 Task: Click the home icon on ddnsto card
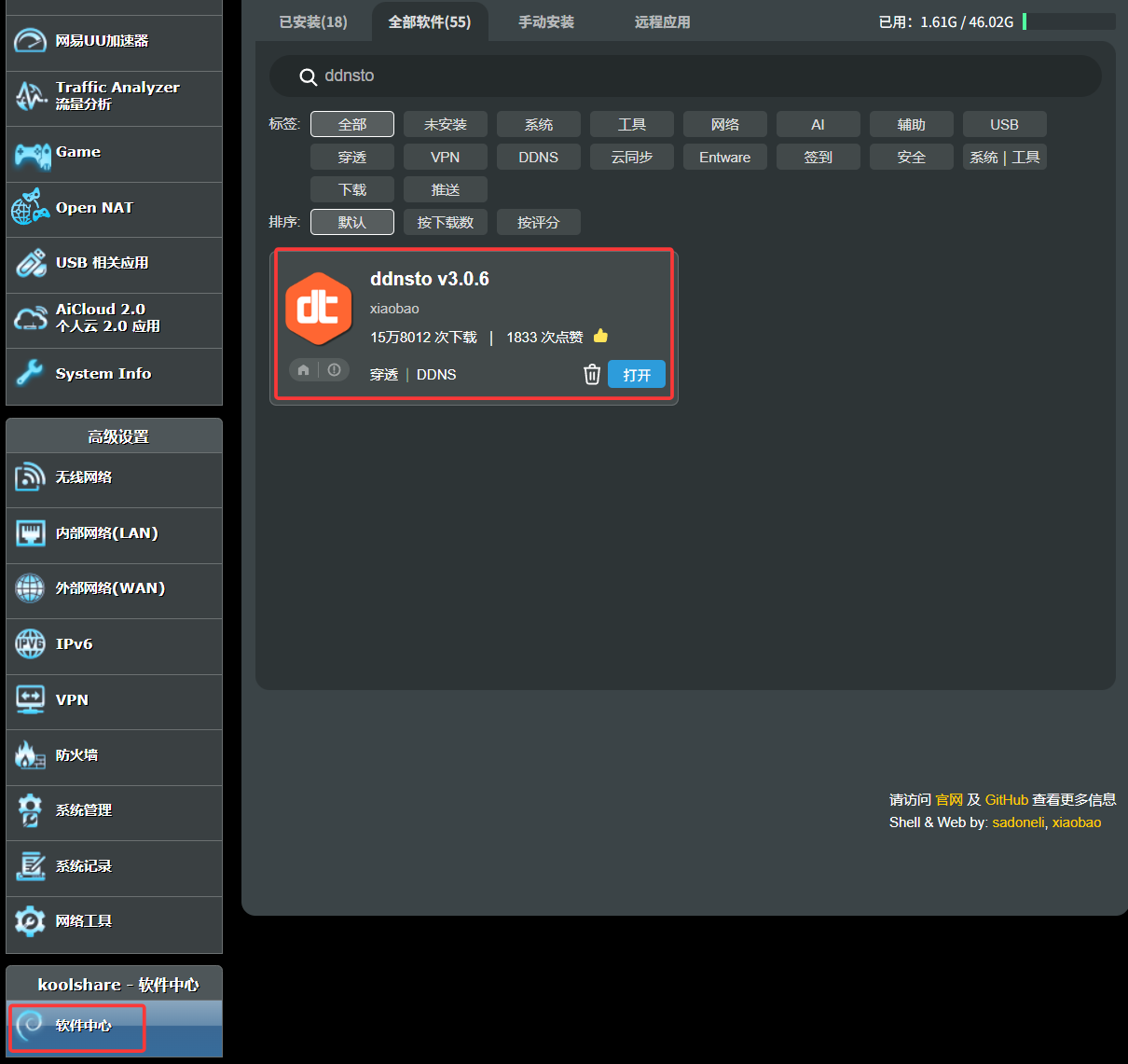(303, 370)
